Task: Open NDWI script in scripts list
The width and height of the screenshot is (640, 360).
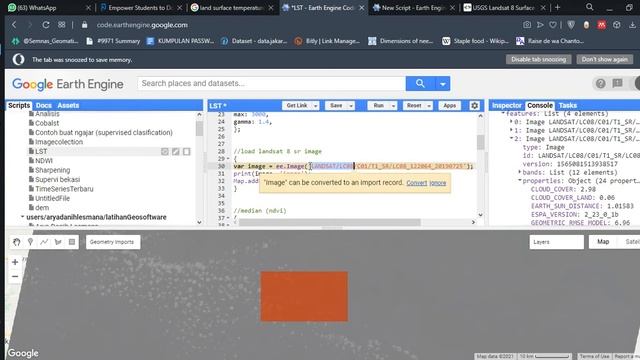Action: click(44, 161)
